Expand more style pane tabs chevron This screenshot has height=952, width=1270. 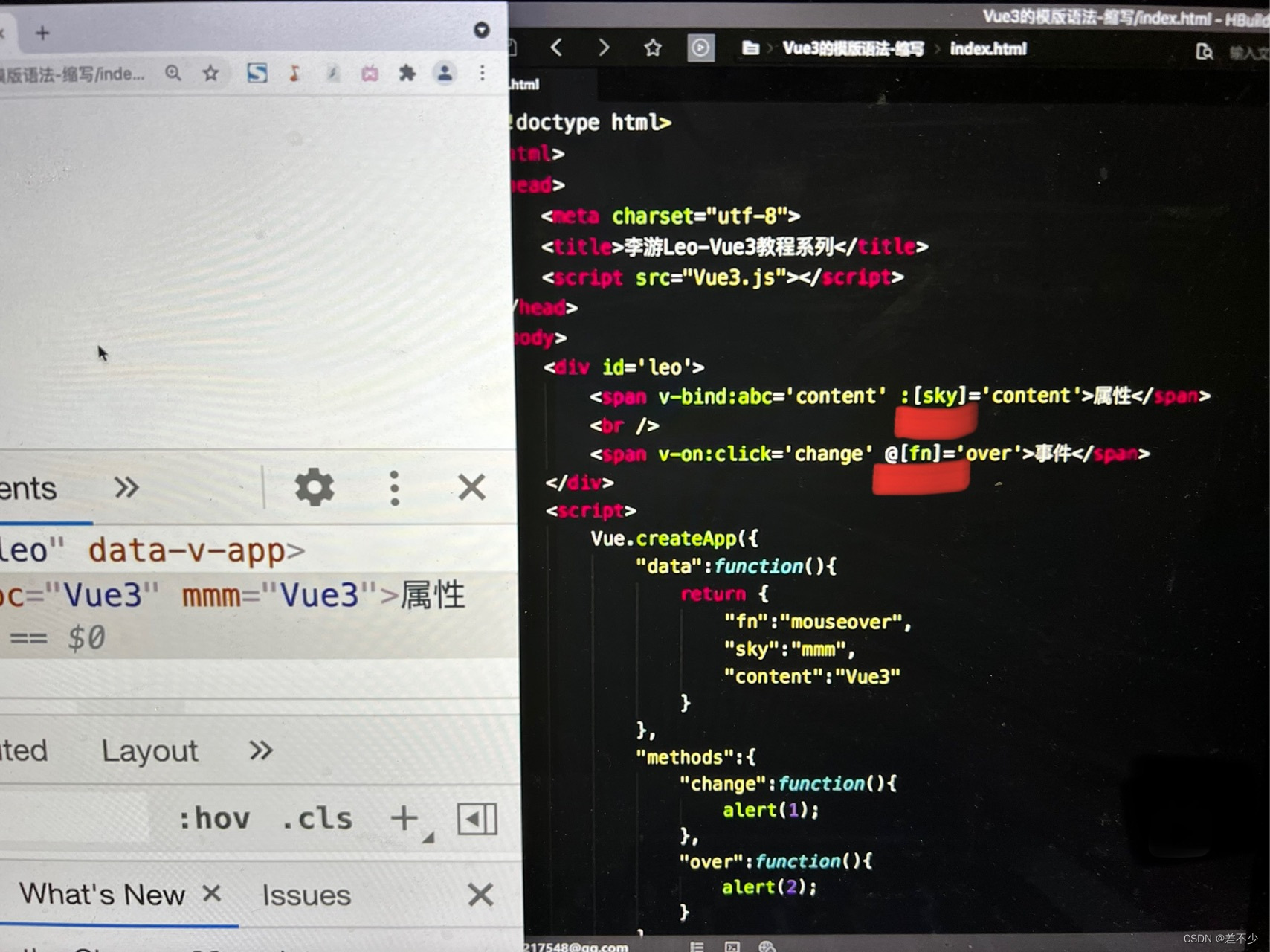click(261, 750)
